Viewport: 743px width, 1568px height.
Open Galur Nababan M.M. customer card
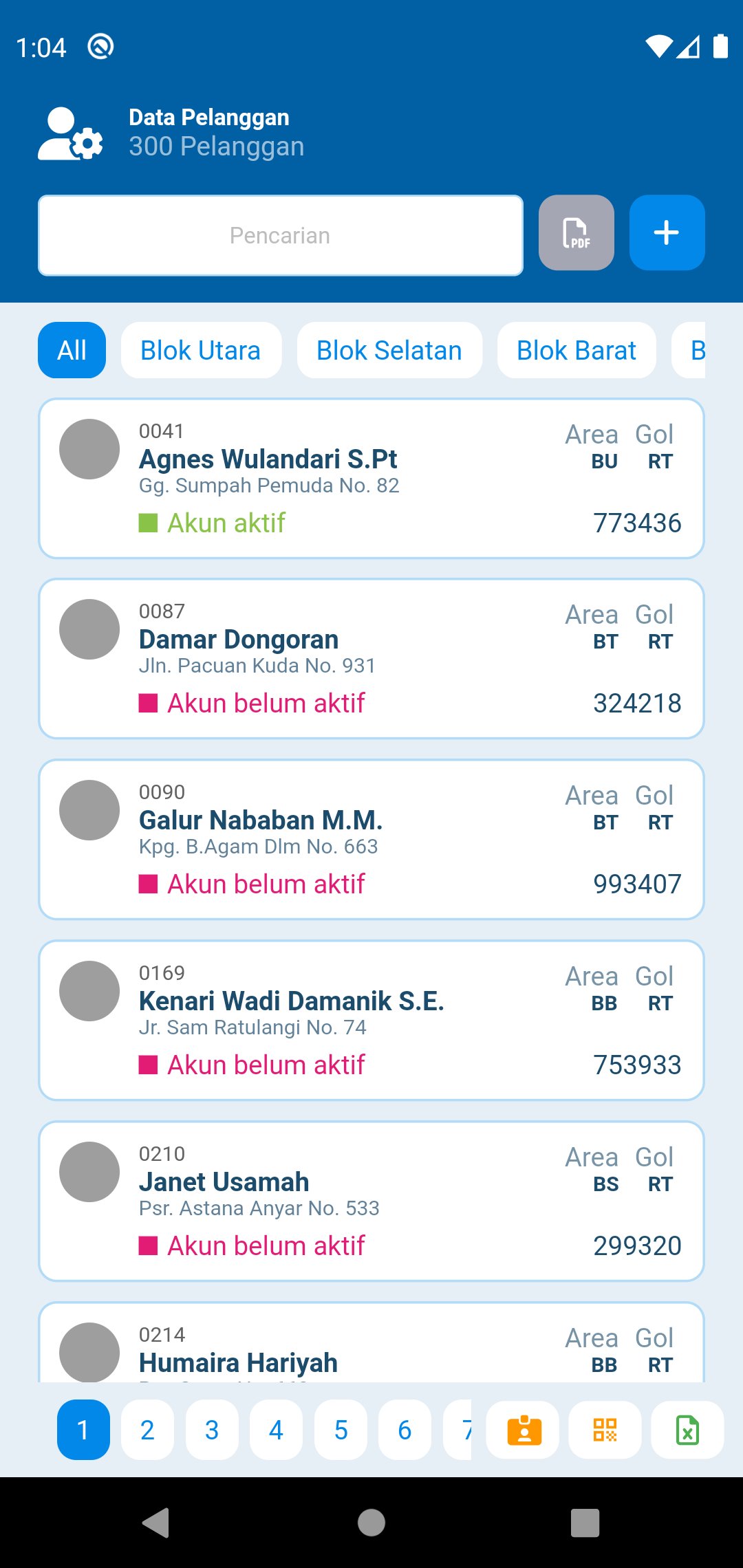click(x=371, y=839)
